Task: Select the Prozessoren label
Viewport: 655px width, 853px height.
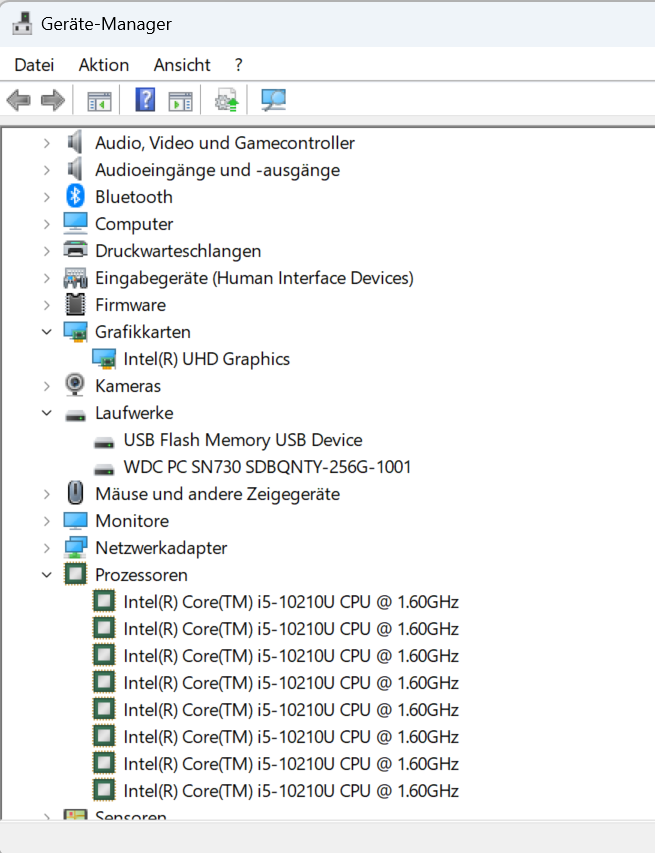Action: coord(141,575)
